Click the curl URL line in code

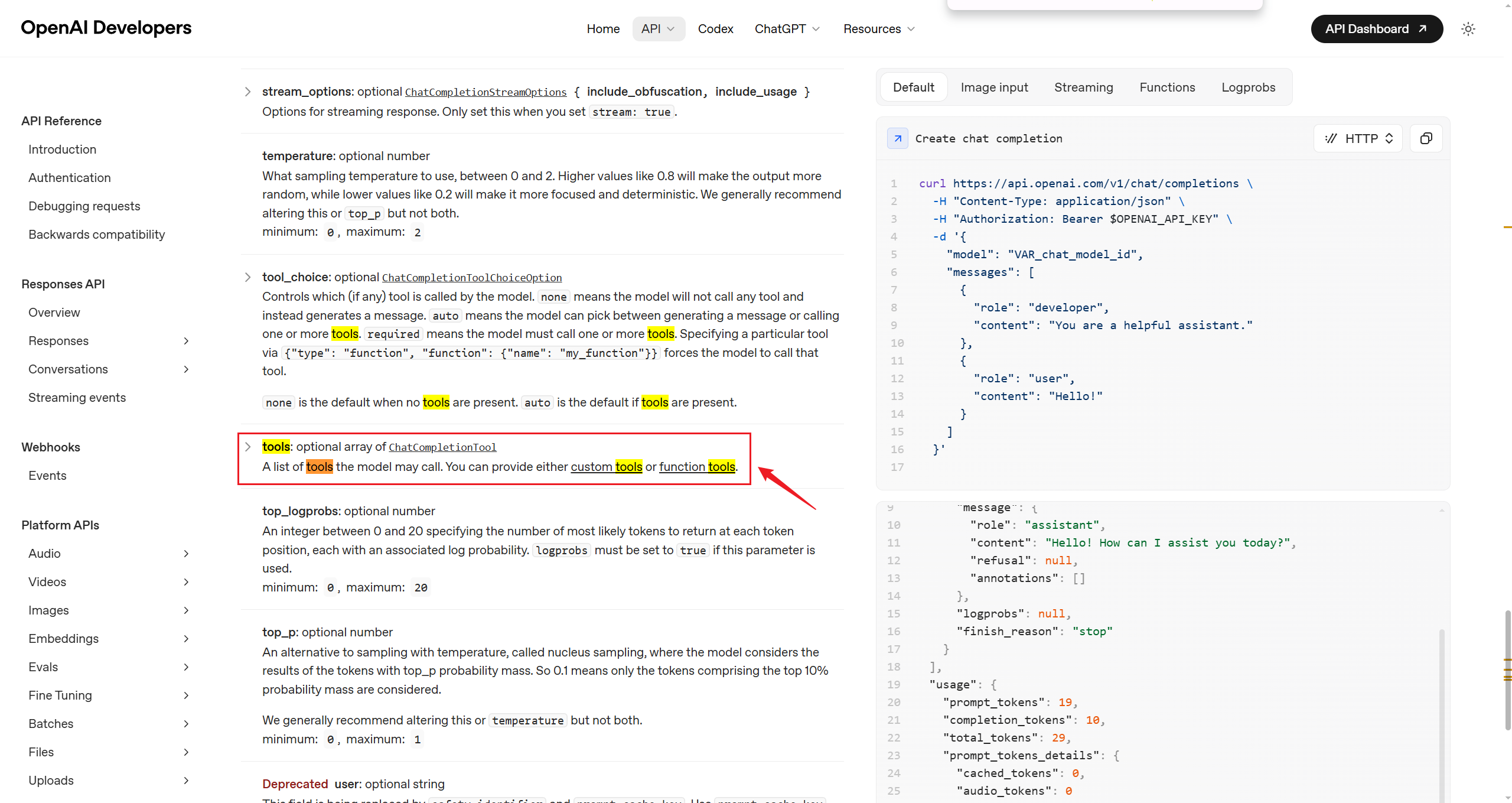(x=1086, y=184)
